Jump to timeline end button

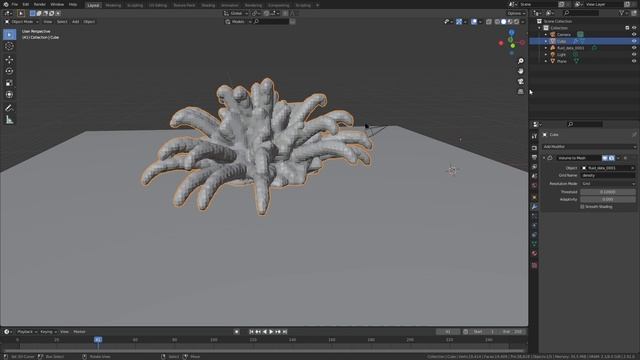pyautogui.click(x=285, y=332)
